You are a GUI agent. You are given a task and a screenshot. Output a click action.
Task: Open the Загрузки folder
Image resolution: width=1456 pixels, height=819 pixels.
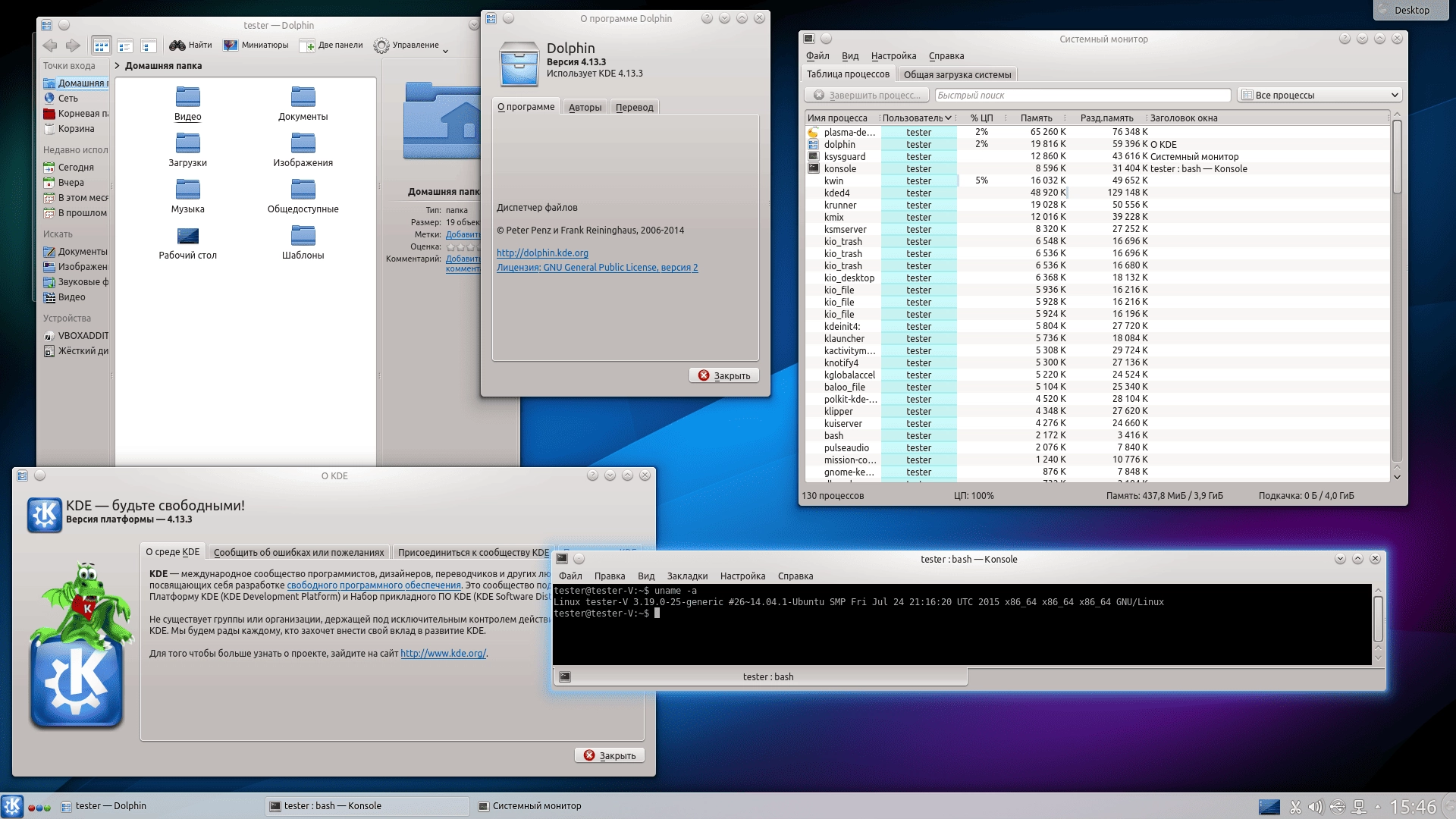[187, 150]
